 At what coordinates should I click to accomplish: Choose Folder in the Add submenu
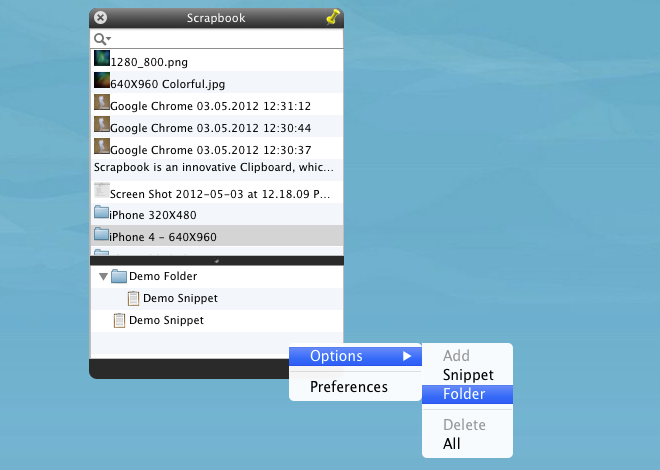point(467,394)
